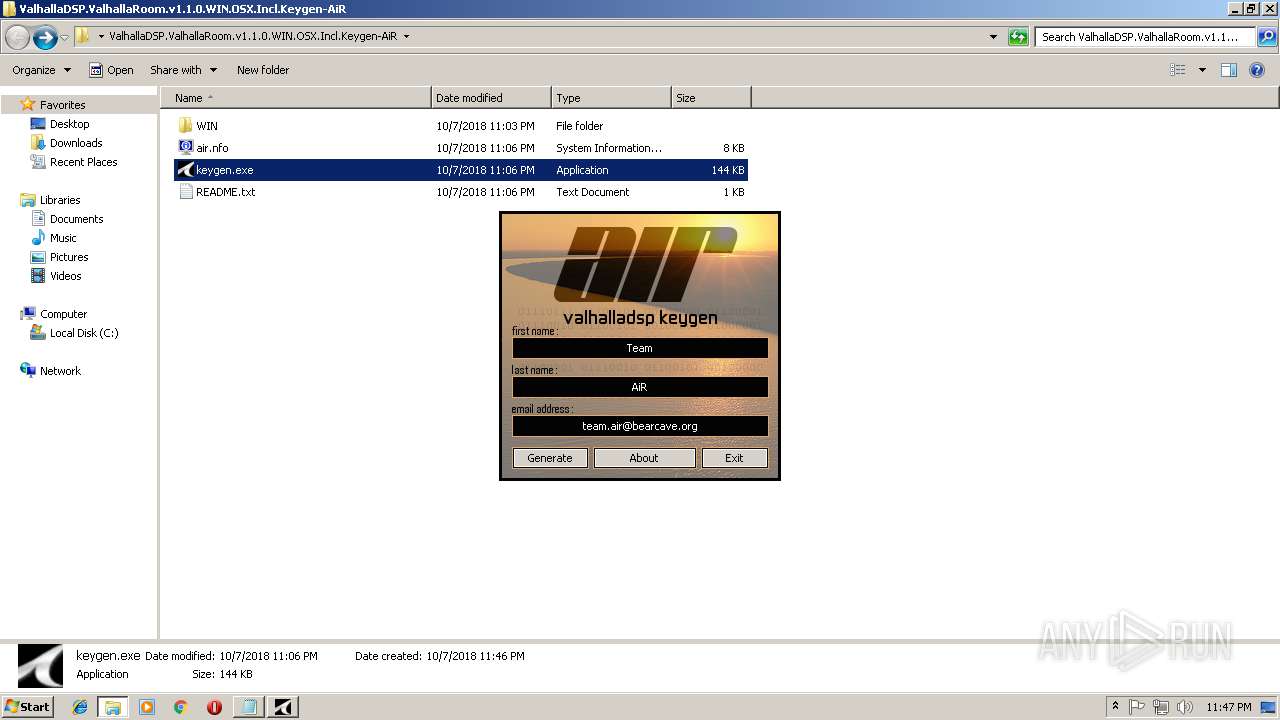The image size is (1280, 720).
Task: Open Local Disk (C:)
Action: click(84, 333)
